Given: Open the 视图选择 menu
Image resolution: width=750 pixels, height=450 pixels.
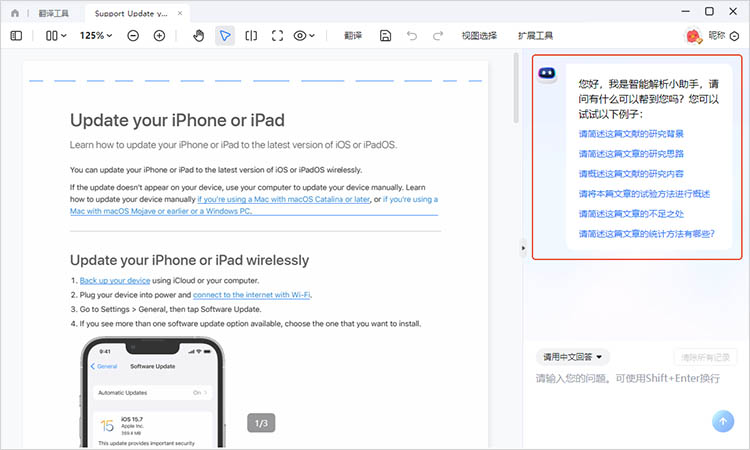Looking at the screenshot, I should click(479, 35).
